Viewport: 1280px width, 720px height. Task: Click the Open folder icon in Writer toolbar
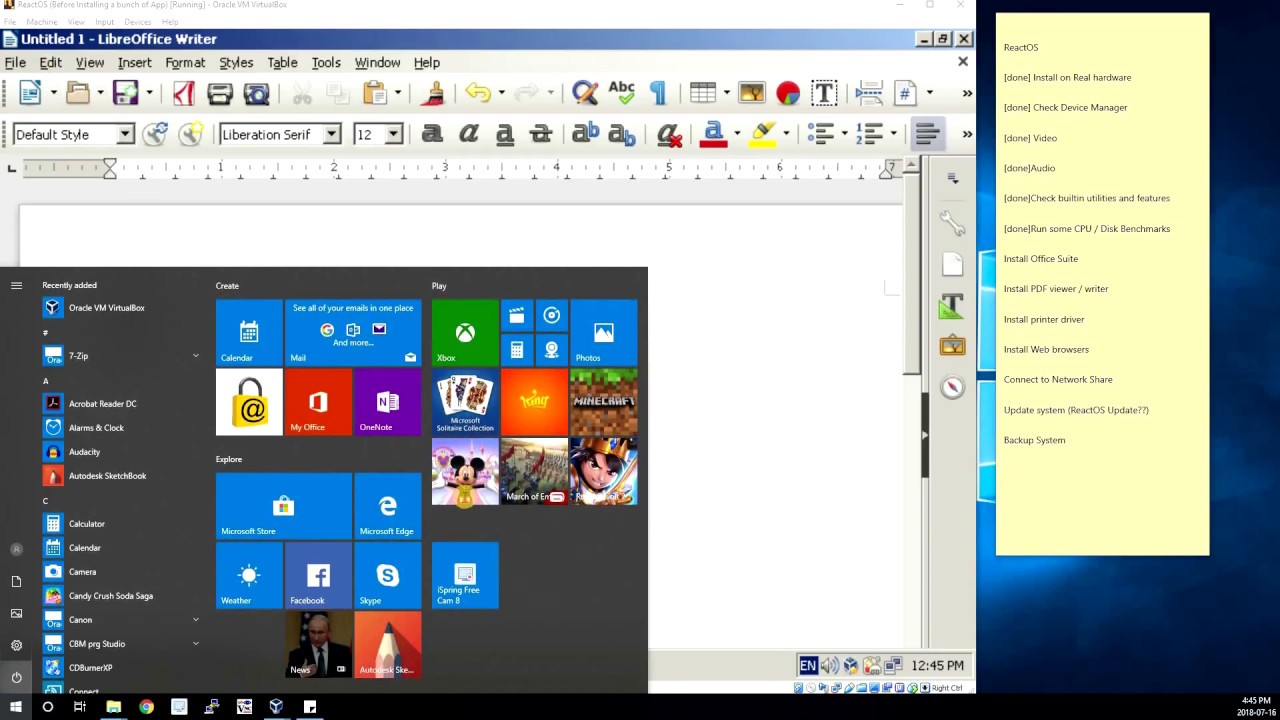78,93
